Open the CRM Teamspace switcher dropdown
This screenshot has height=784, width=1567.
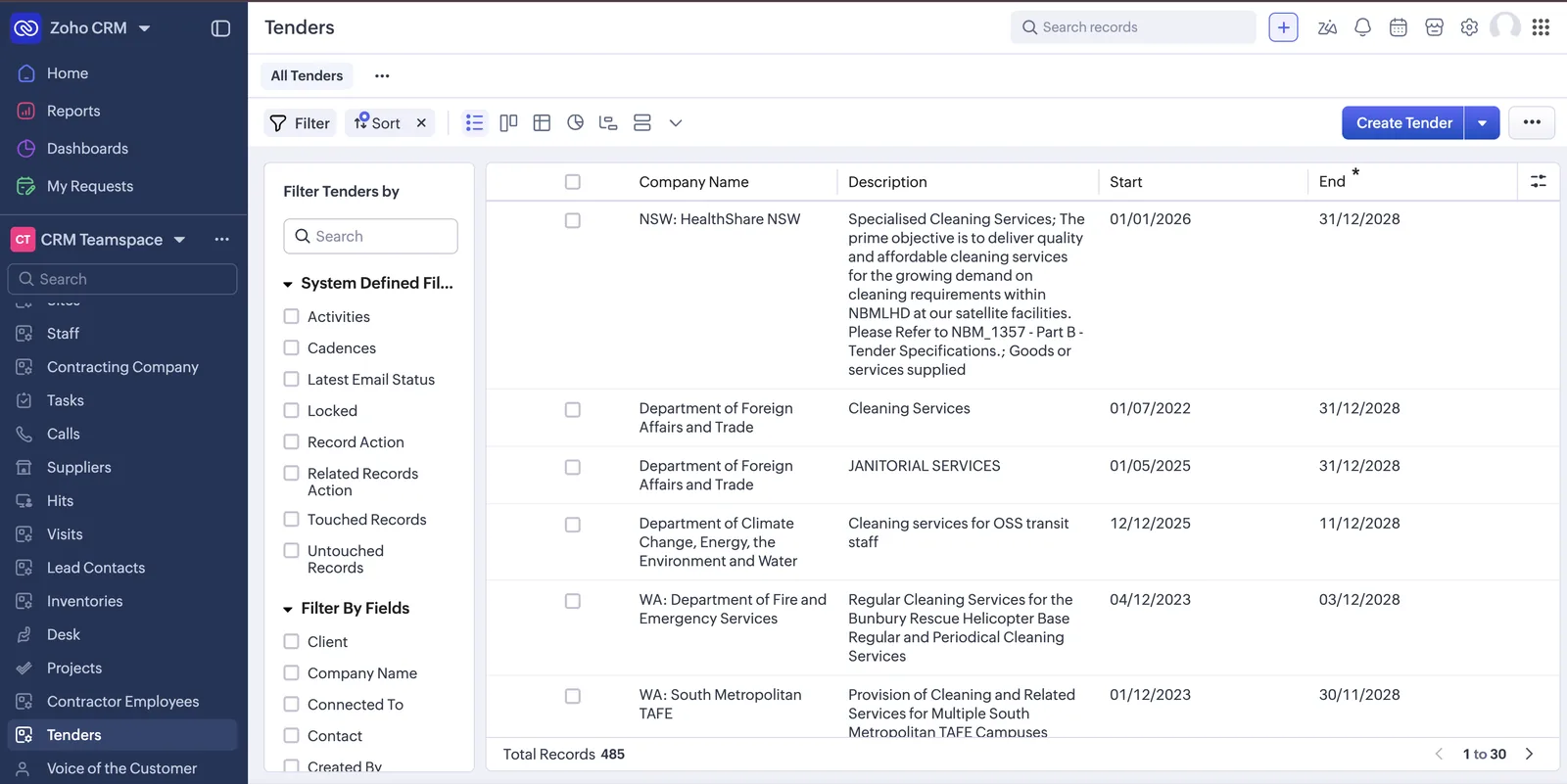[179, 240]
